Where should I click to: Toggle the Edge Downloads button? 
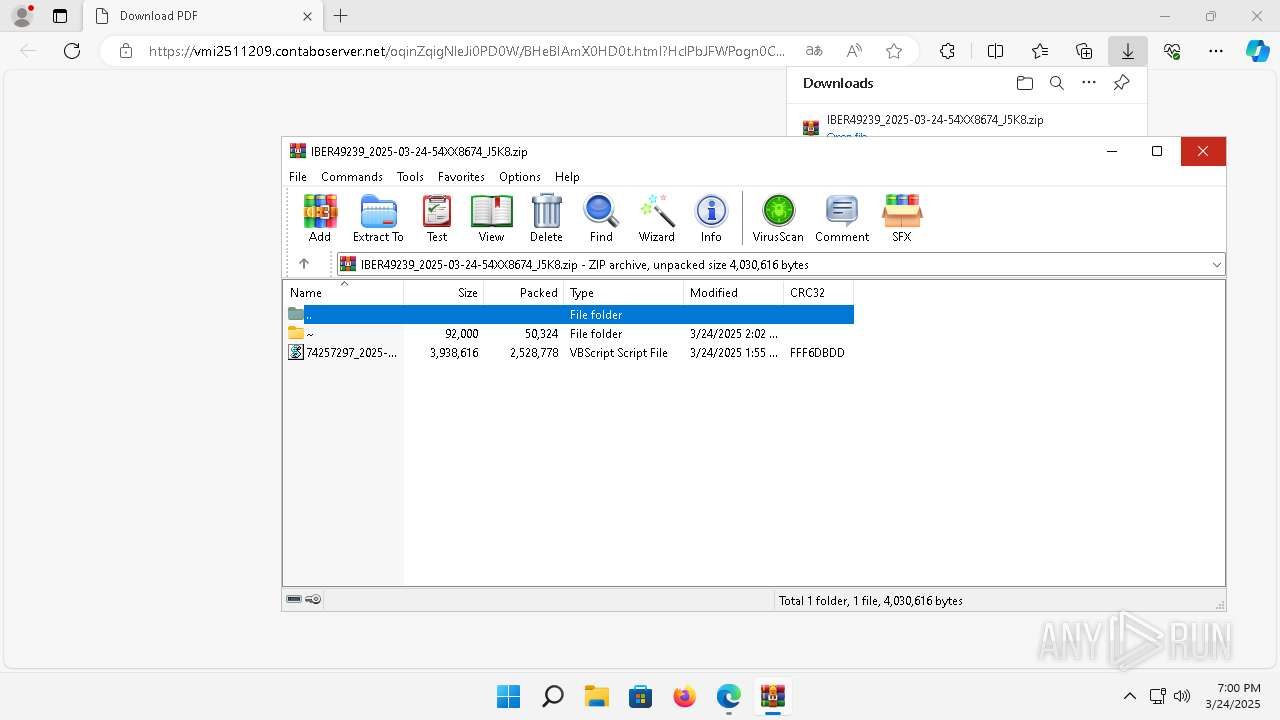coord(1128,51)
